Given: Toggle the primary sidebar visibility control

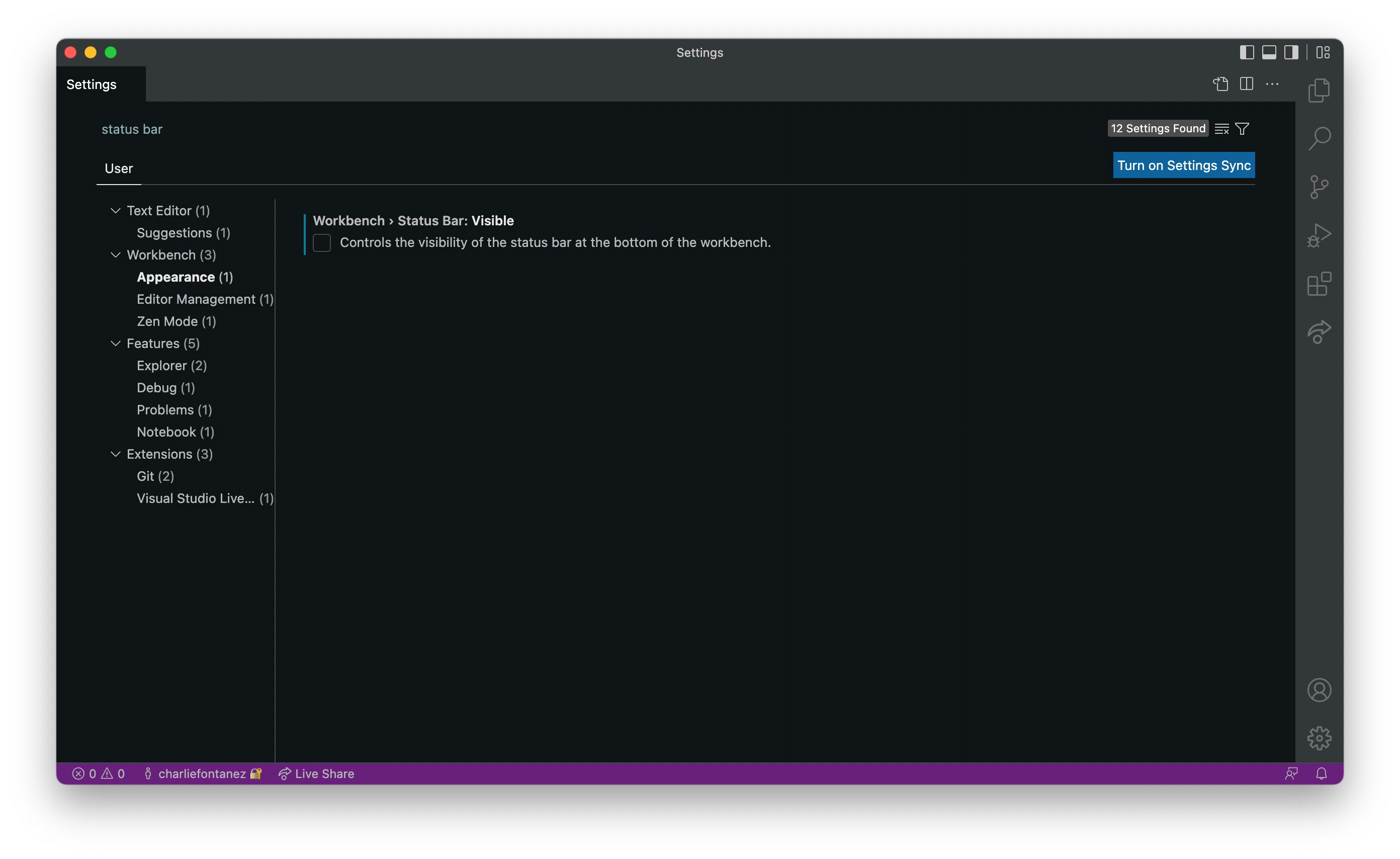Looking at the screenshot, I should [x=1247, y=52].
